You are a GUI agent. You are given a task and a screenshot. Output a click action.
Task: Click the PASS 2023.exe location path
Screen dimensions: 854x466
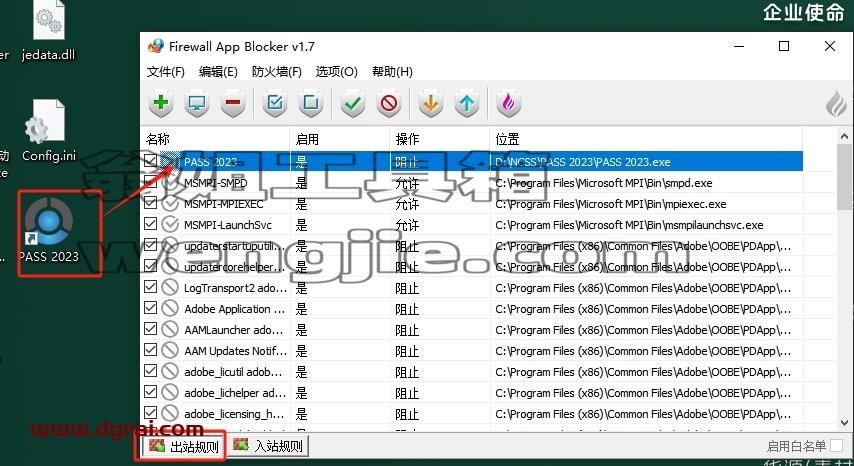[583, 162]
